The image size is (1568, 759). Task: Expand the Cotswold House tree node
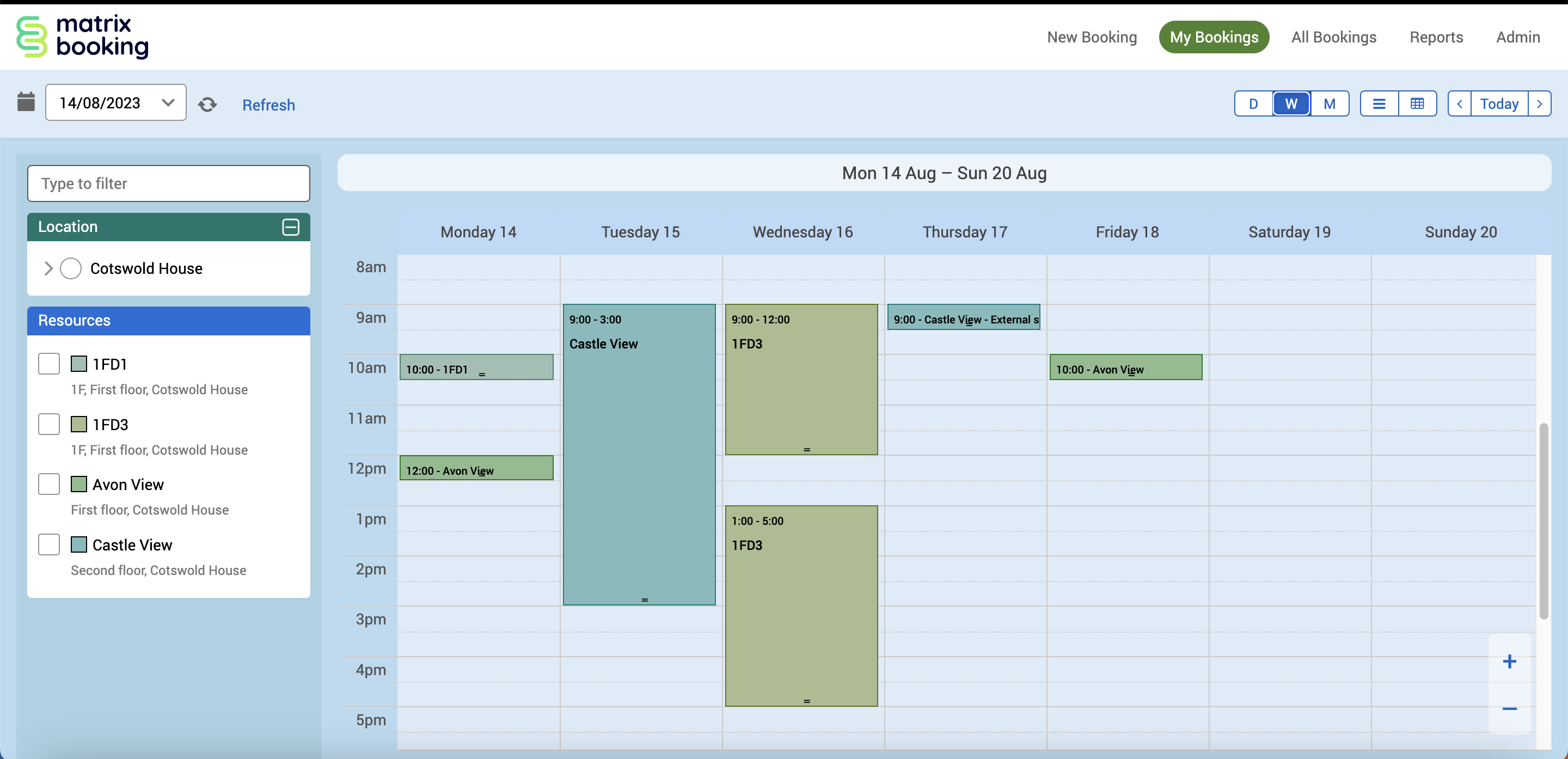click(48, 268)
